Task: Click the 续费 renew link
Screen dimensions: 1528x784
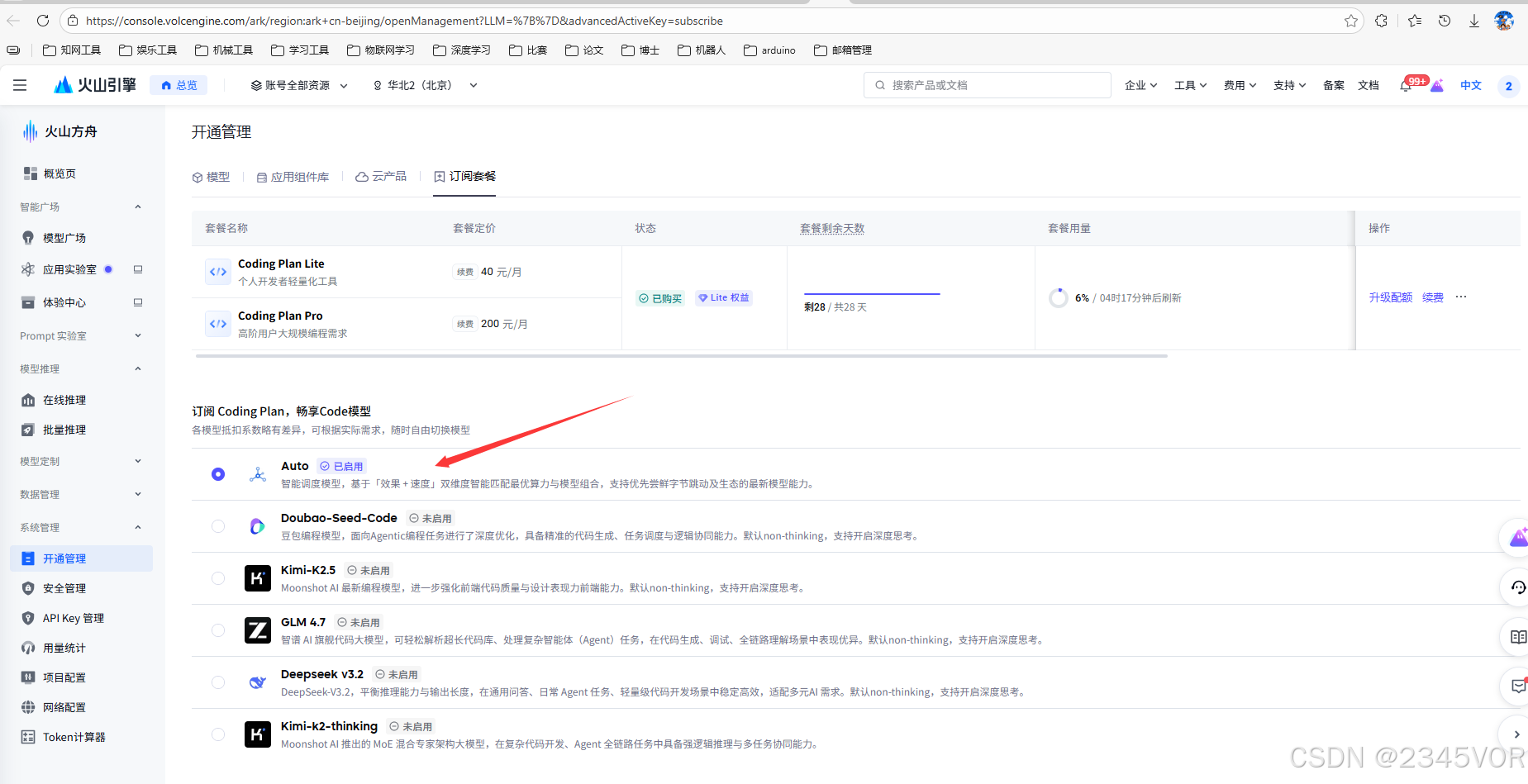Action: pos(1432,297)
